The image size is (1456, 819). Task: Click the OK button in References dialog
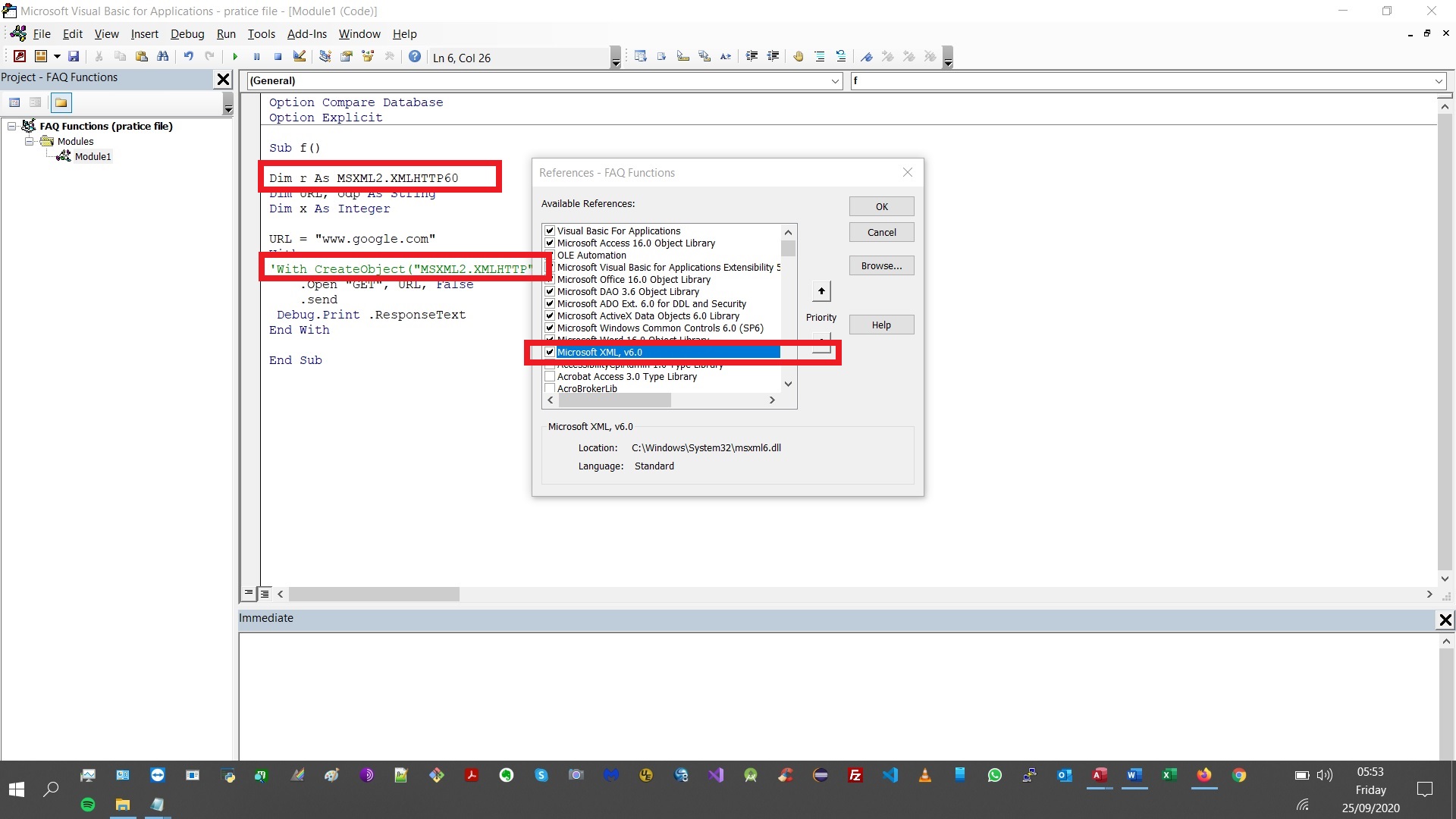[x=881, y=206]
